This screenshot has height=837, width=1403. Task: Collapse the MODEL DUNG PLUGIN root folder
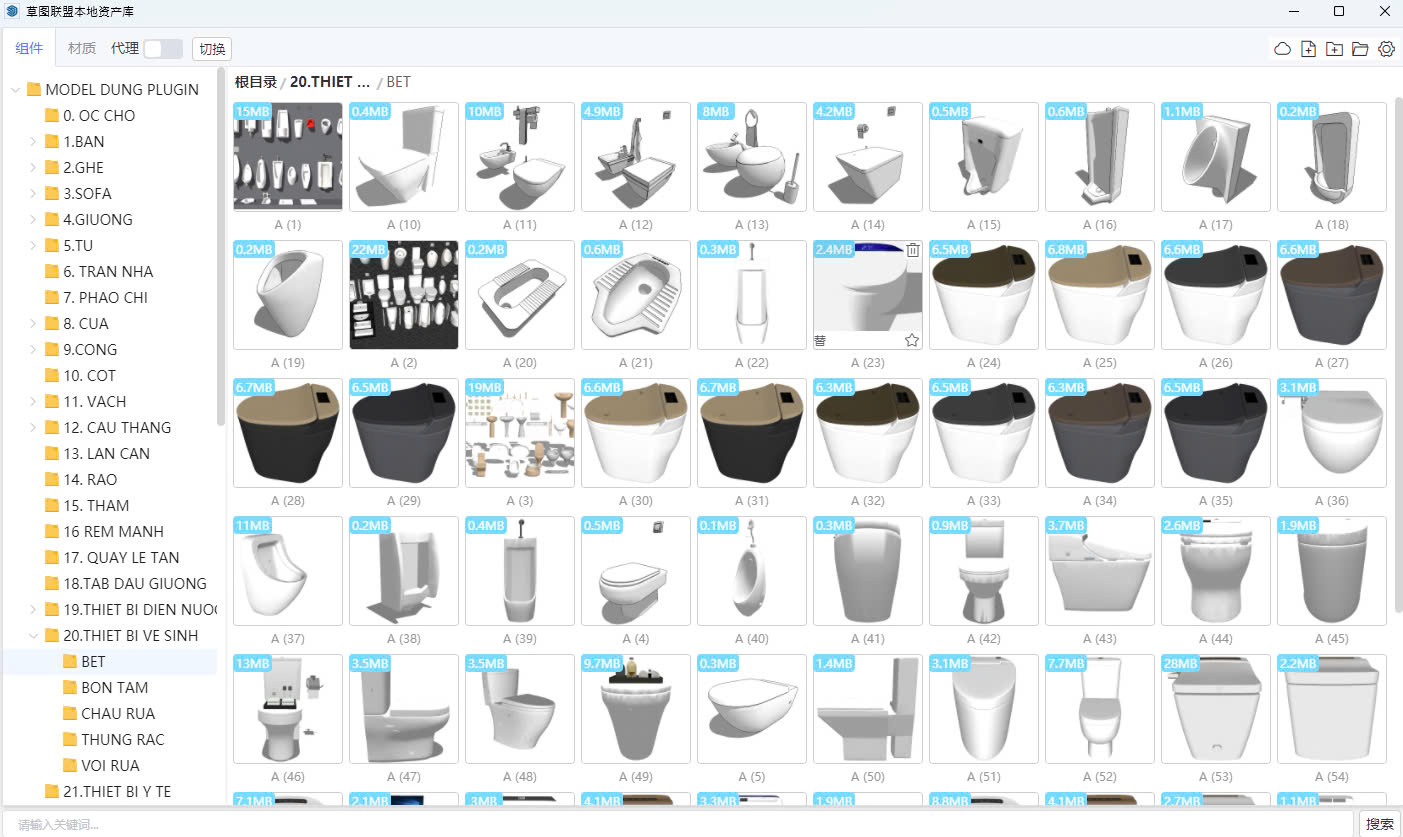tap(16, 90)
